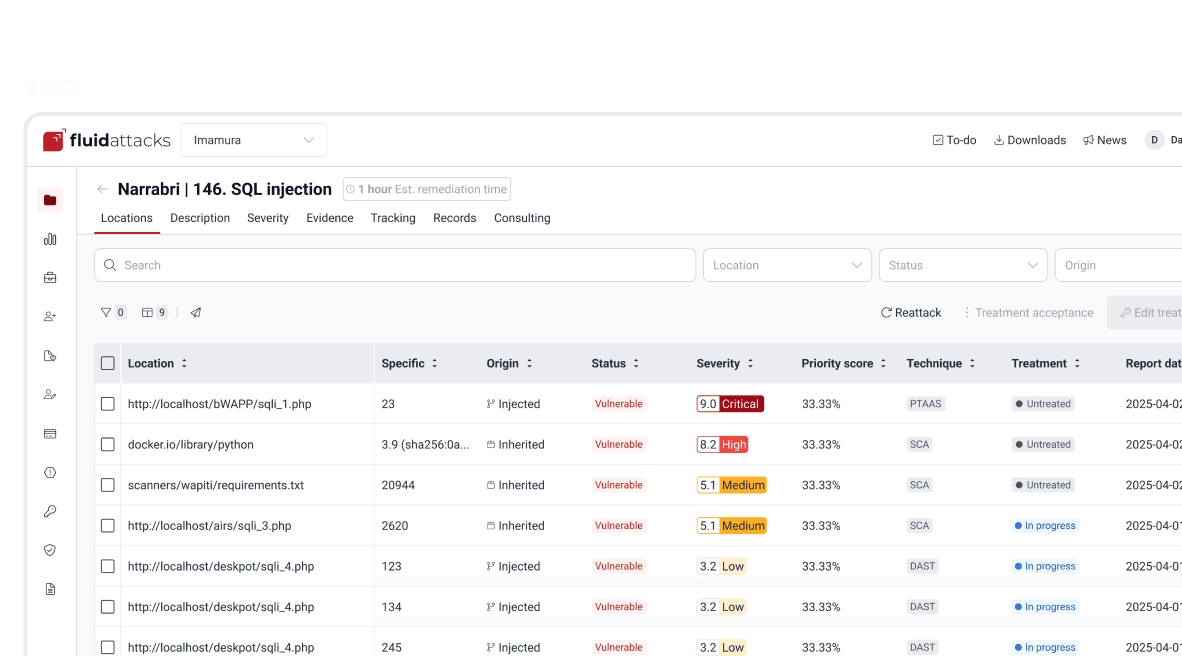The height and width of the screenshot is (656, 1182).
Task: Check the sqli_4.php row with specific 245
Action: 108,648
